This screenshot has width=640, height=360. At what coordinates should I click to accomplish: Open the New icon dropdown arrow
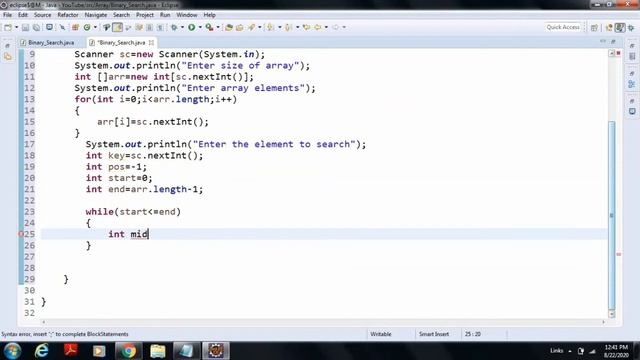coord(16,27)
